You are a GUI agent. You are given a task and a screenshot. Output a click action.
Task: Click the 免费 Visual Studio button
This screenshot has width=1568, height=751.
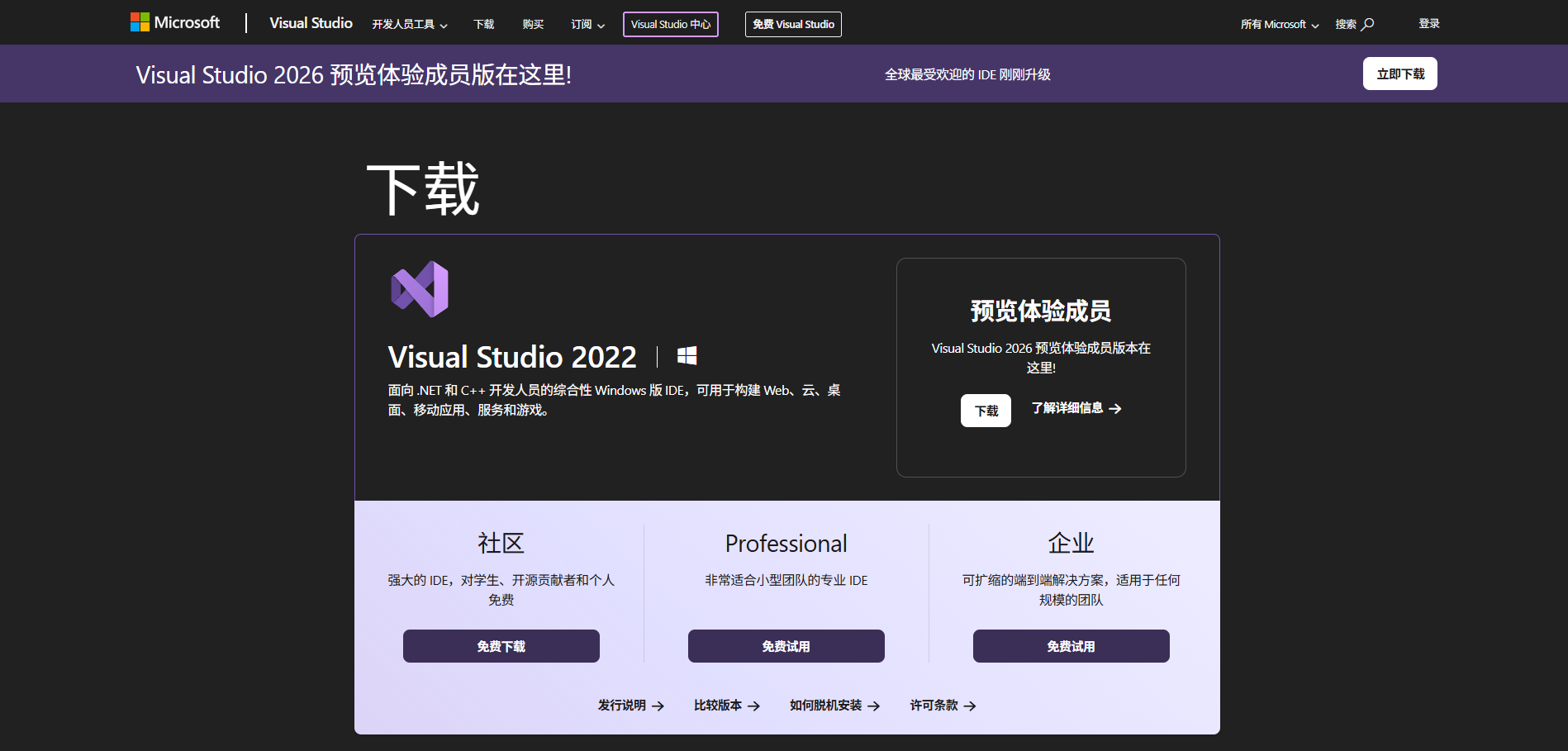[x=793, y=25]
